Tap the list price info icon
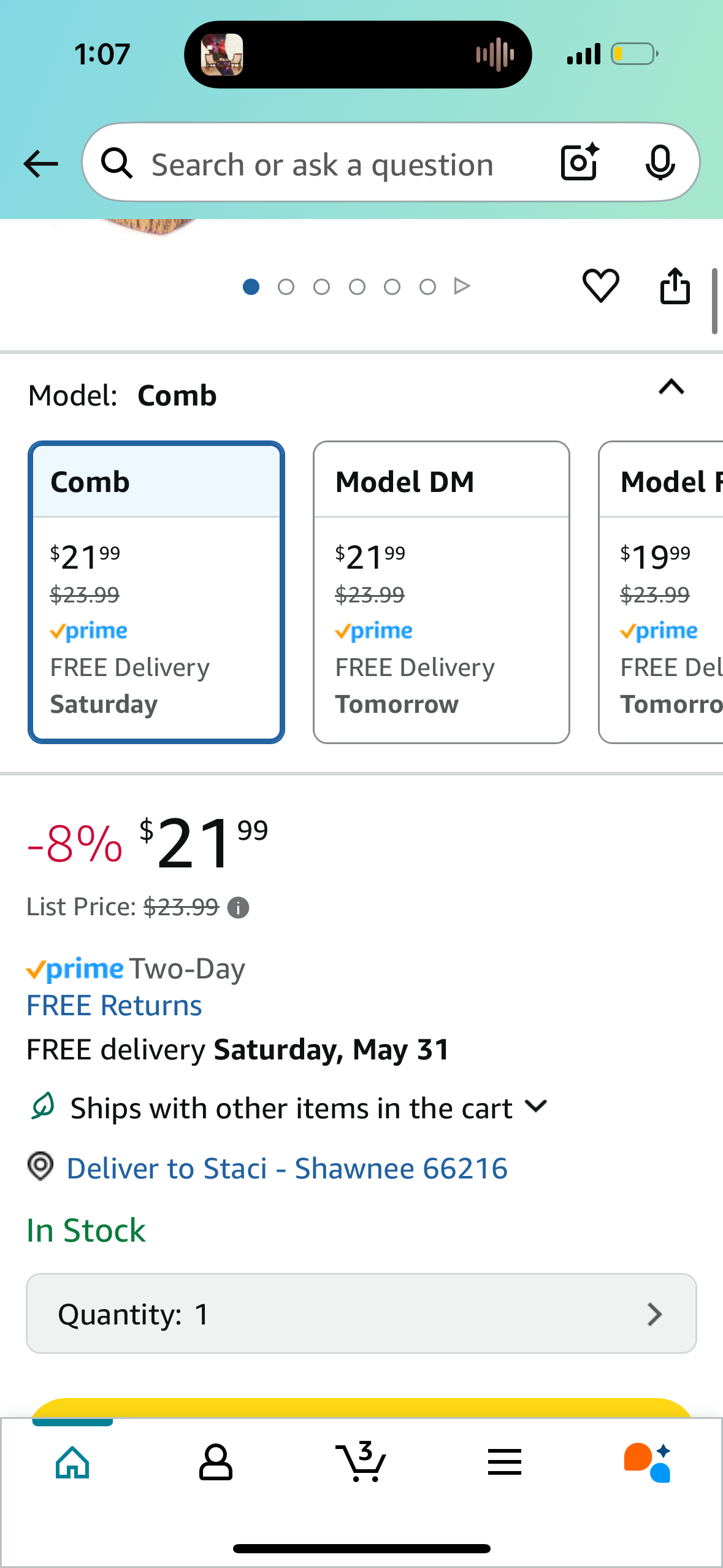This screenshot has height=1568, width=723. click(238, 907)
